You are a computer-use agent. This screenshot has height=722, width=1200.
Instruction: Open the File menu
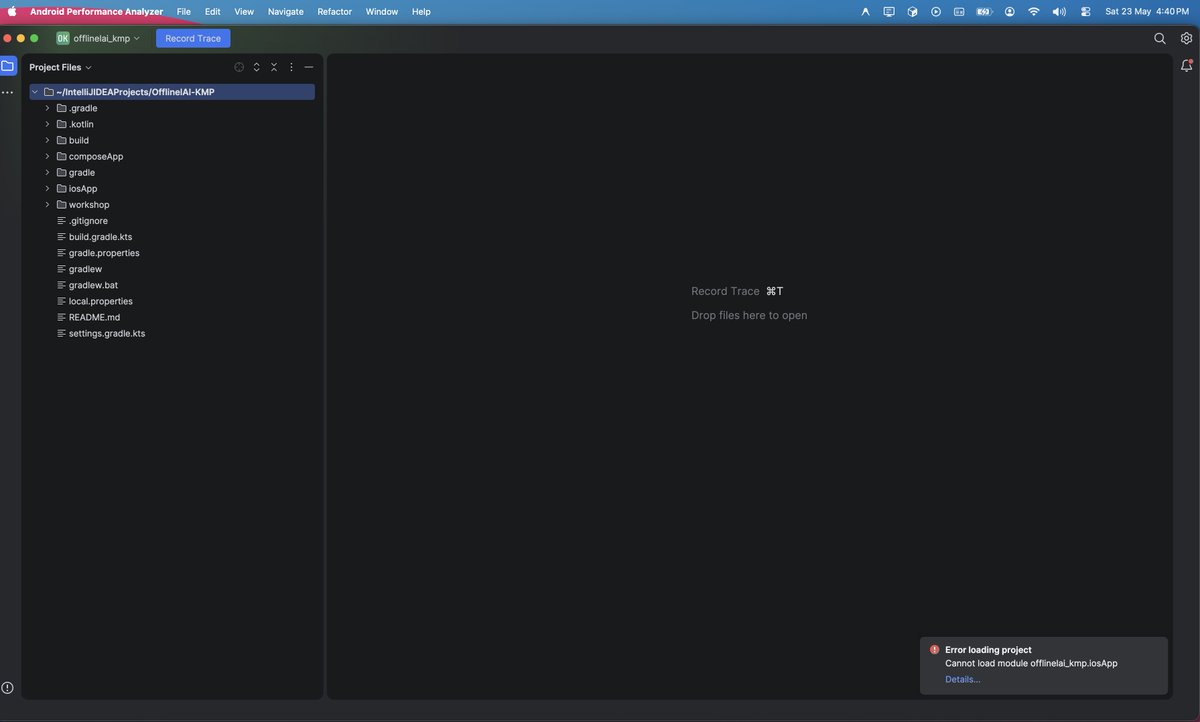184,11
